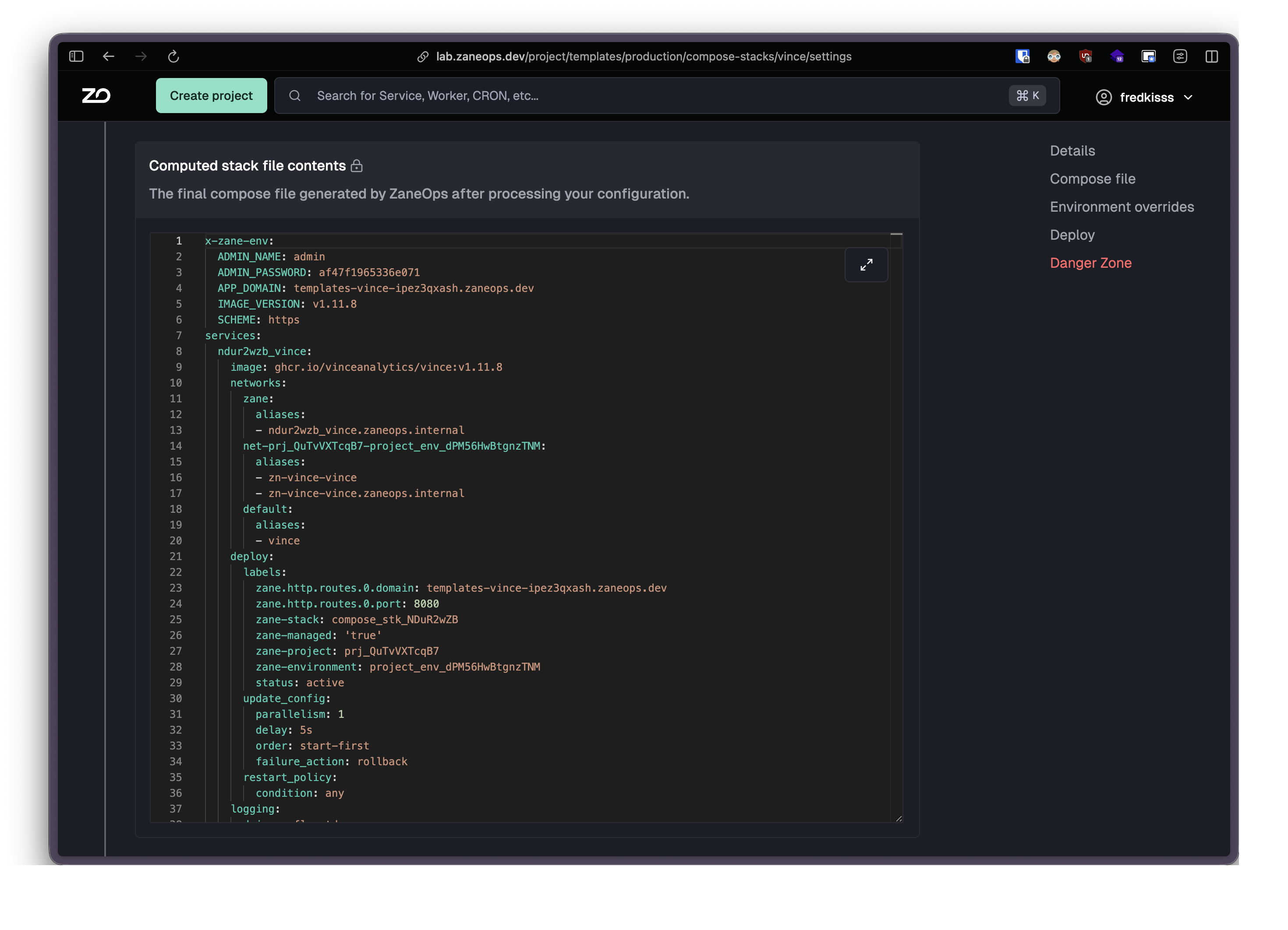This screenshot has height=930, width=1288.
Task: Jump to Environment overrides section
Action: click(x=1122, y=207)
